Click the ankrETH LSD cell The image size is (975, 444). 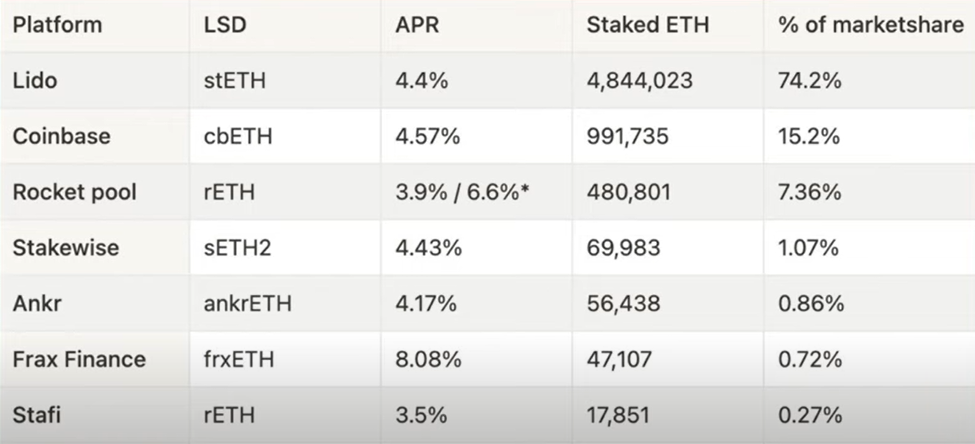246,302
